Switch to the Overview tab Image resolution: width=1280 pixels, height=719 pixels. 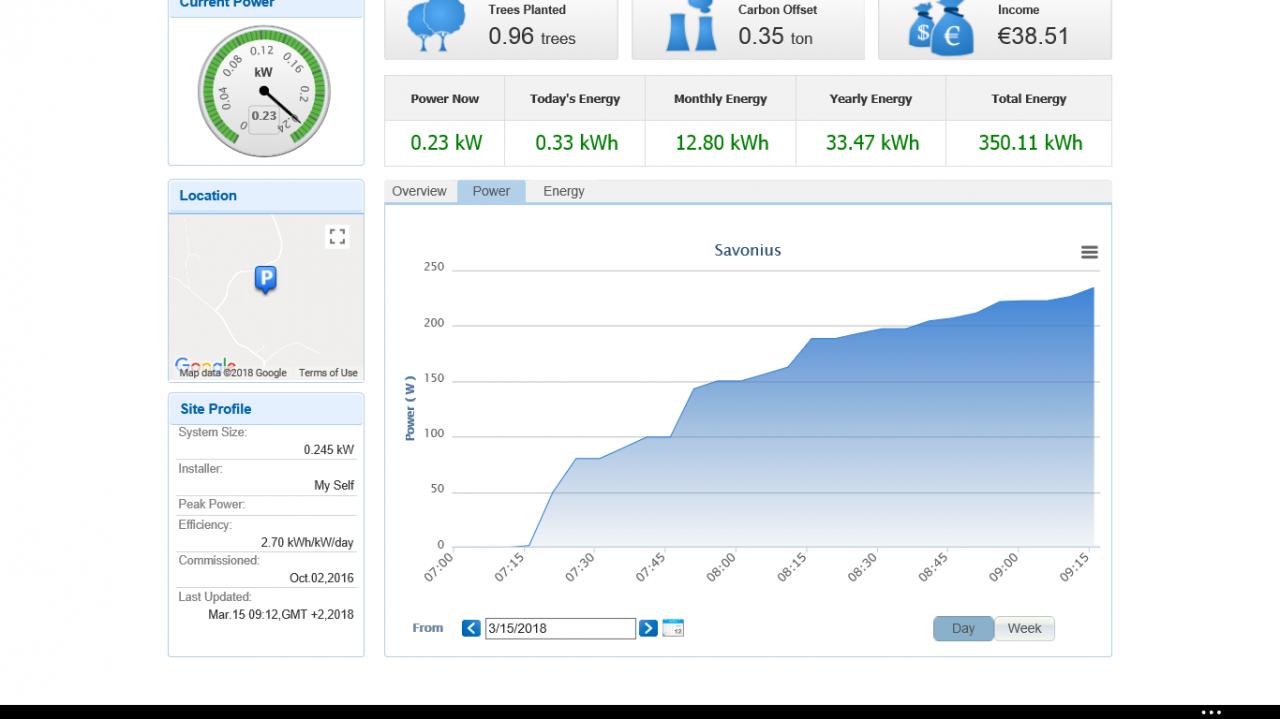click(419, 191)
